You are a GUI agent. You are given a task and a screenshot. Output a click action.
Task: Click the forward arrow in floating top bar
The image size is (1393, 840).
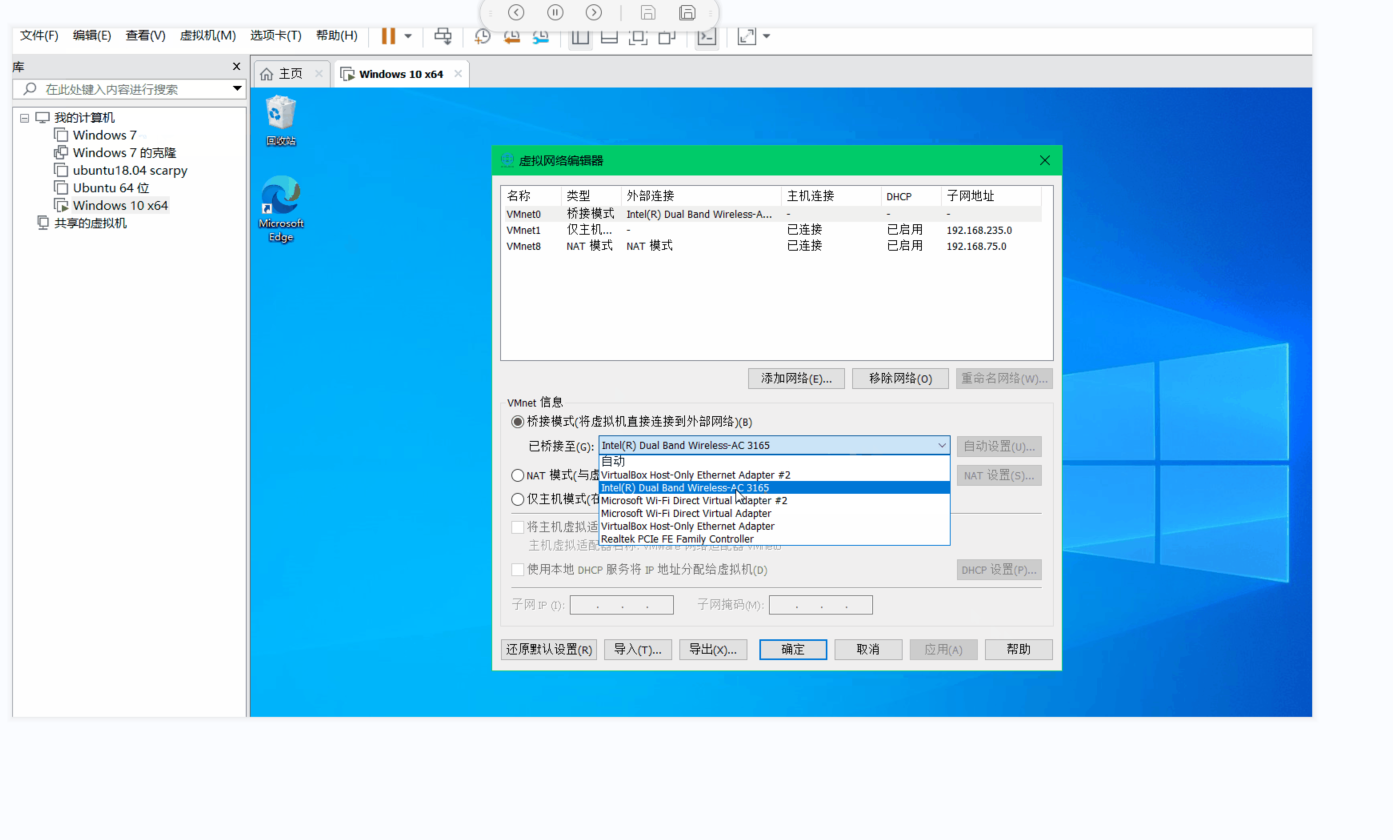[594, 12]
